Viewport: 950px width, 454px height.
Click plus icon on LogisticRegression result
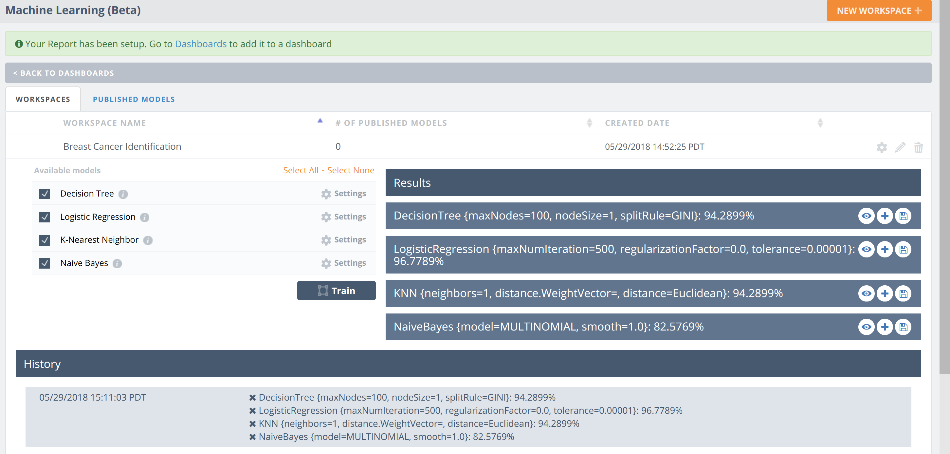[885, 249]
